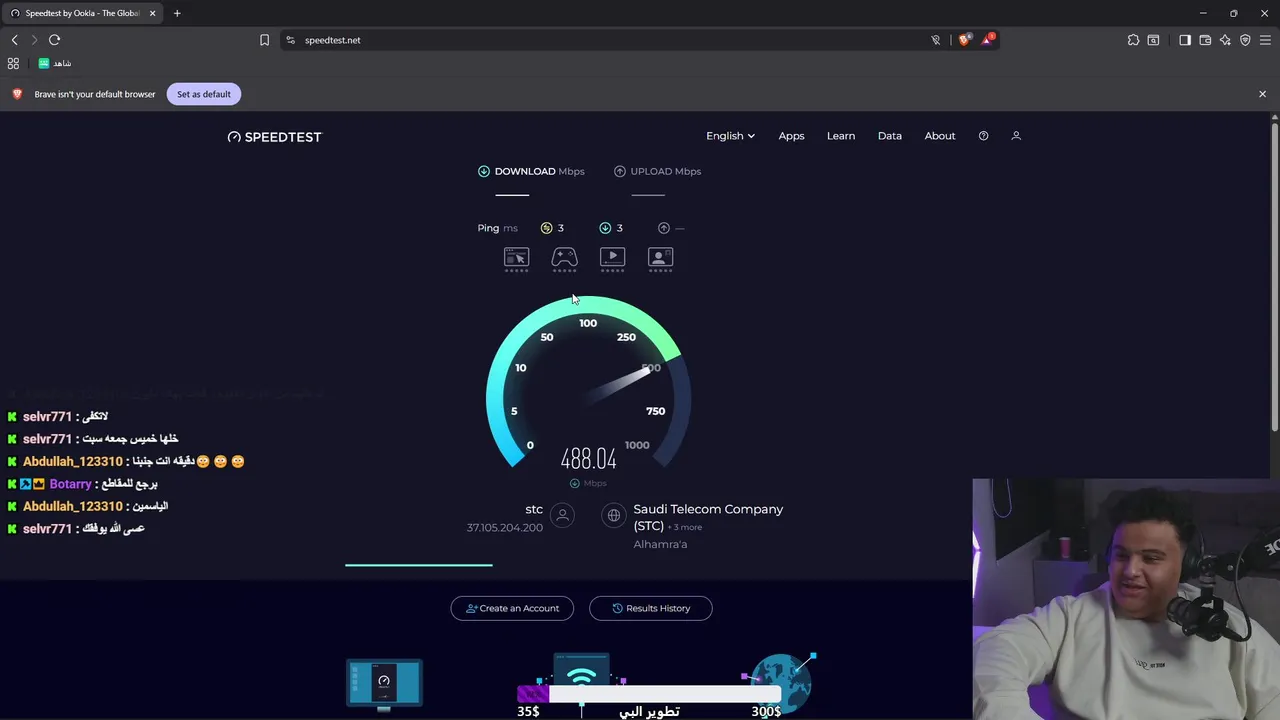Bookmark this page icon in address bar
This screenshot has height=720, width=1280.
[264, 40]
